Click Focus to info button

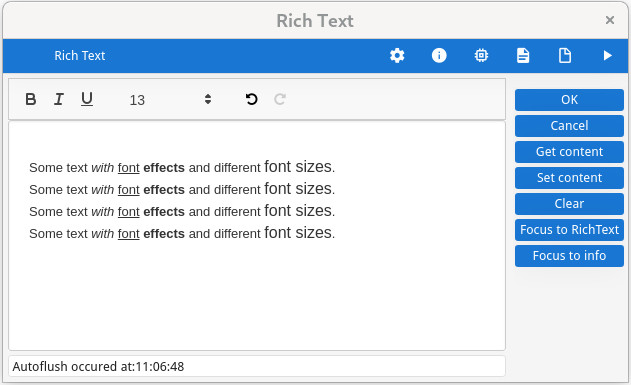[569, 255]
